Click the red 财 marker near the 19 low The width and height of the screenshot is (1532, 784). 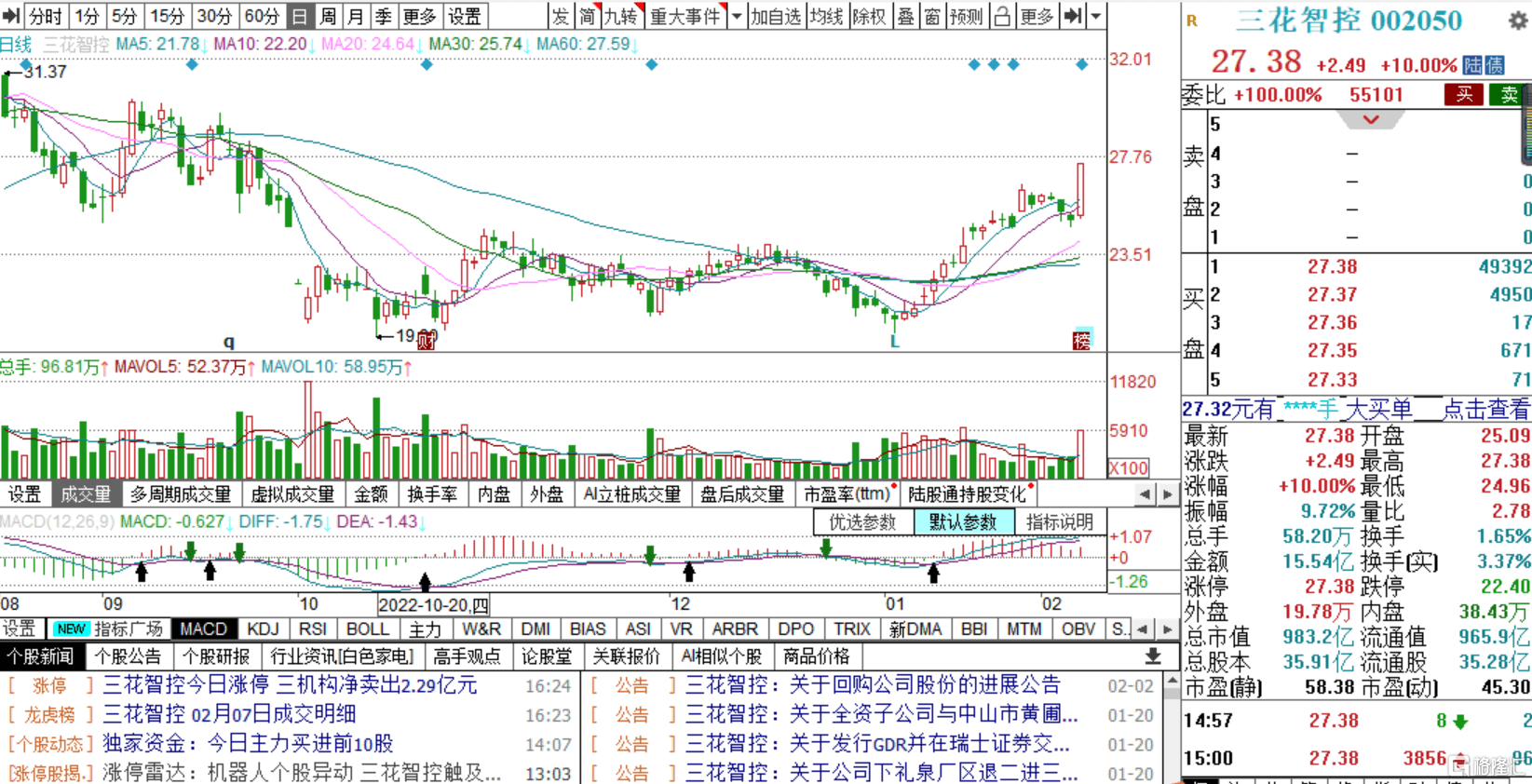426,339
